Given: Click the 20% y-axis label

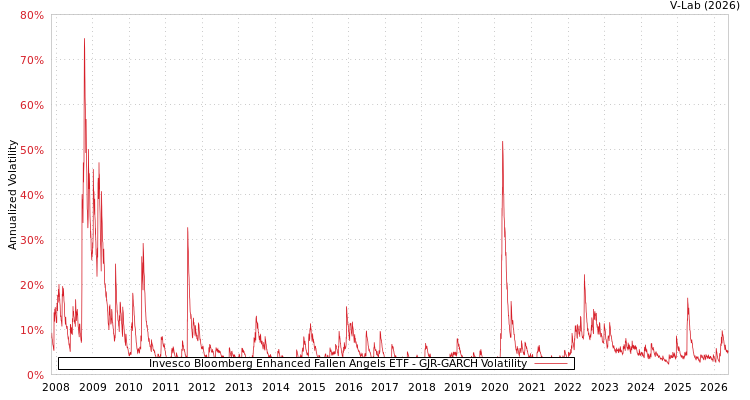Looking at the screenshot, I should click(32, 285).
